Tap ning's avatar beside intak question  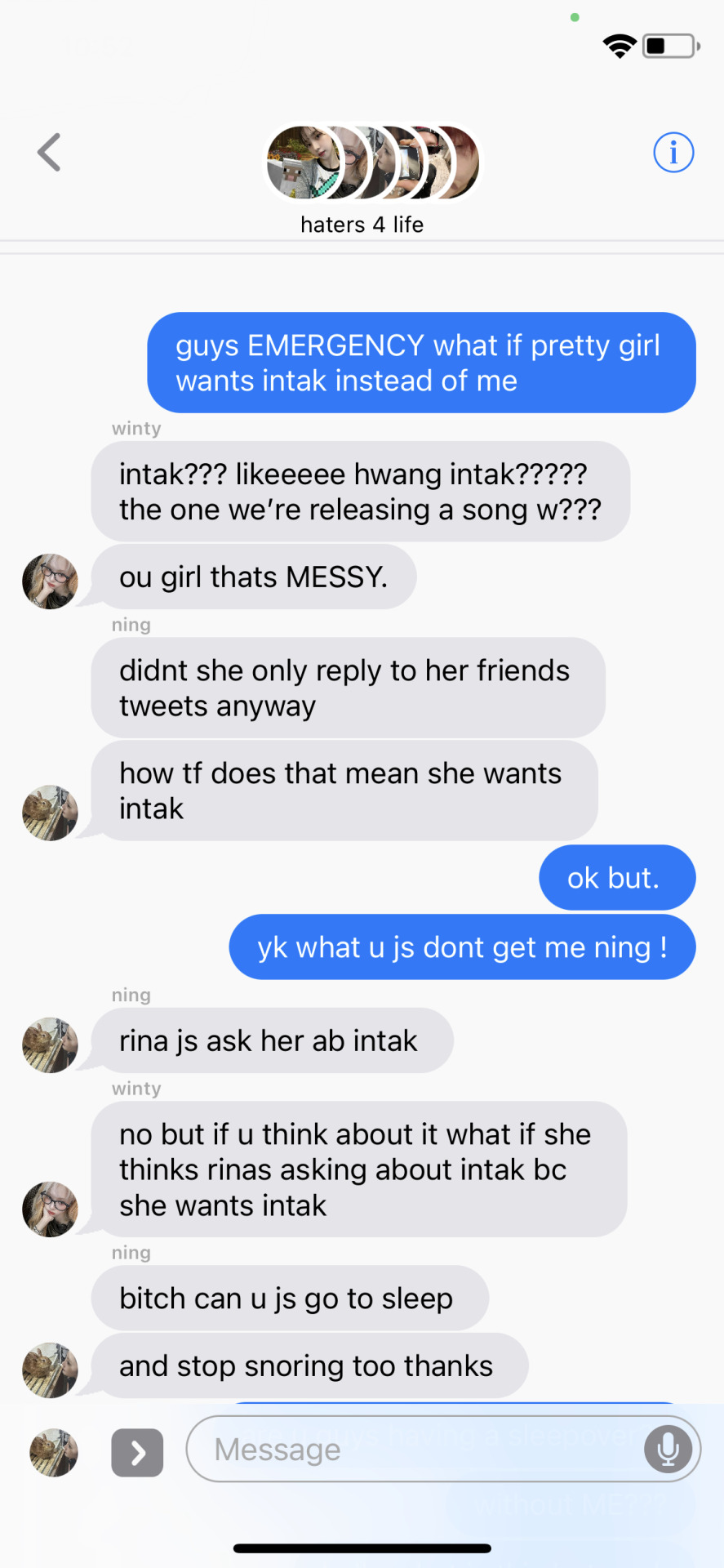tap(50, 813)
